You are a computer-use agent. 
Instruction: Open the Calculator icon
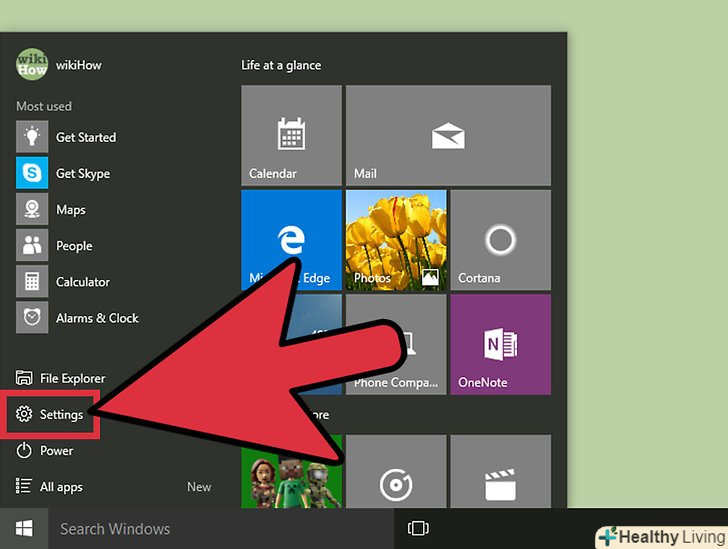(32, 281)
